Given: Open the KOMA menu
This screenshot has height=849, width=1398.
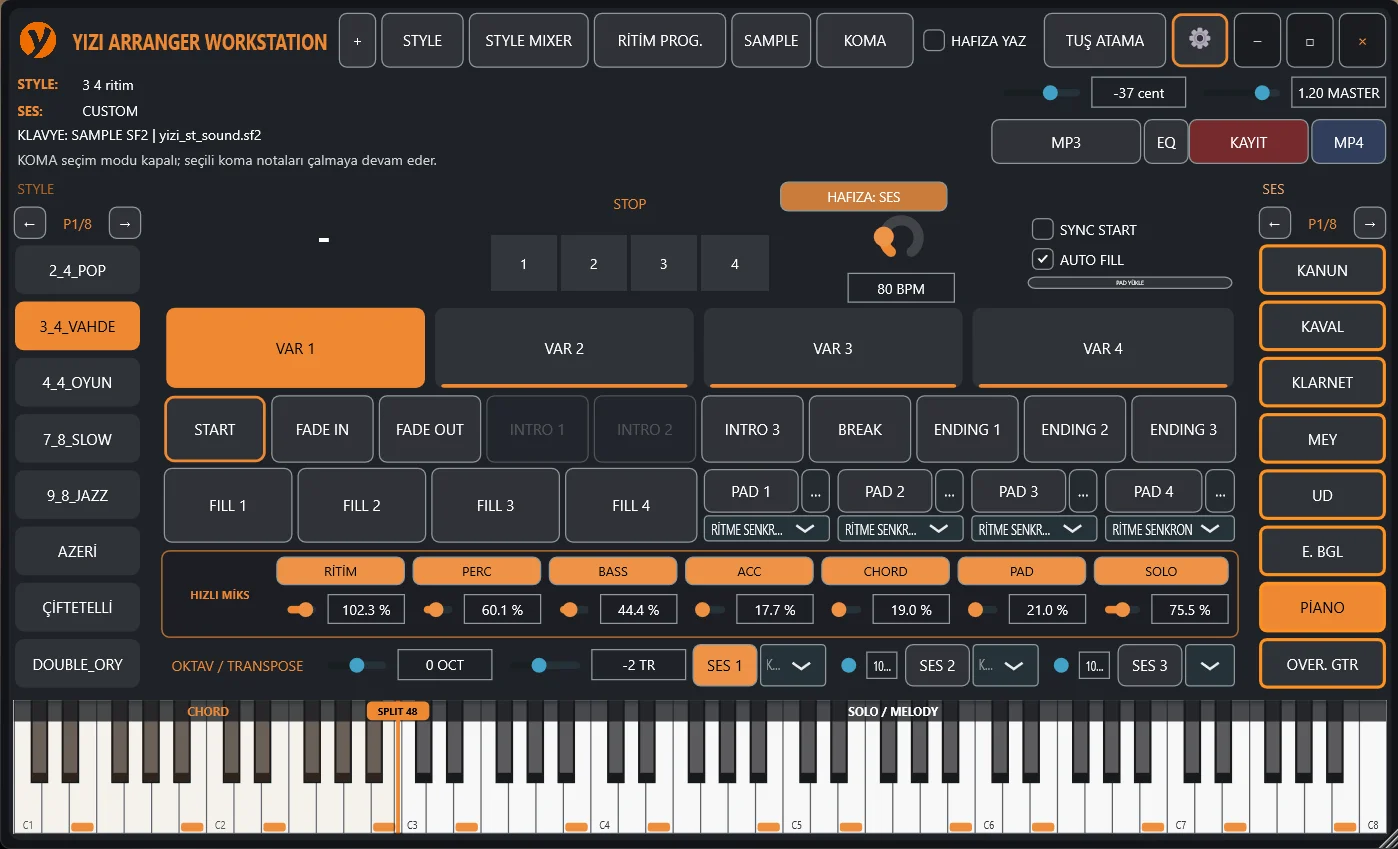Looking at the screenshot, I should (x=865, y=41).
